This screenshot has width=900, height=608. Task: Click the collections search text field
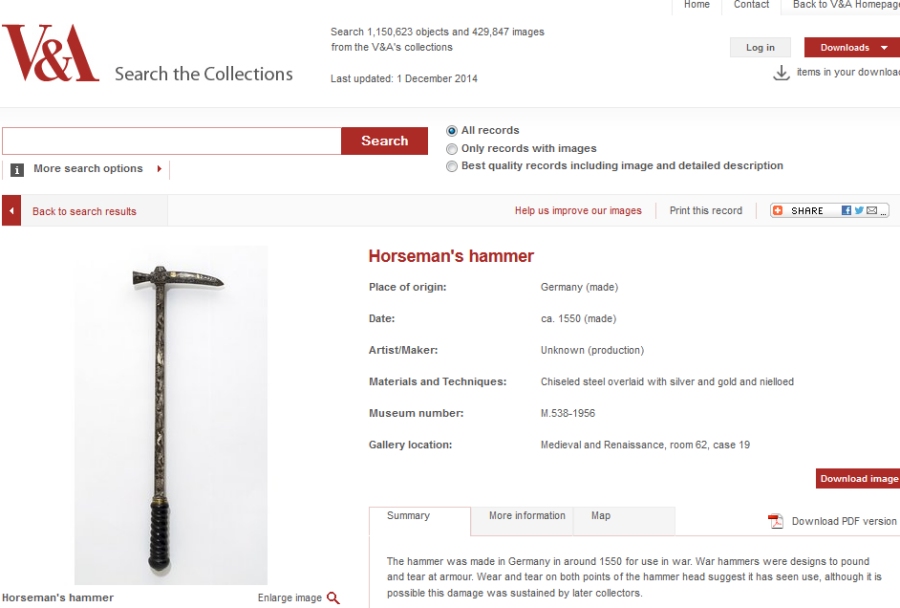(172, 141)
